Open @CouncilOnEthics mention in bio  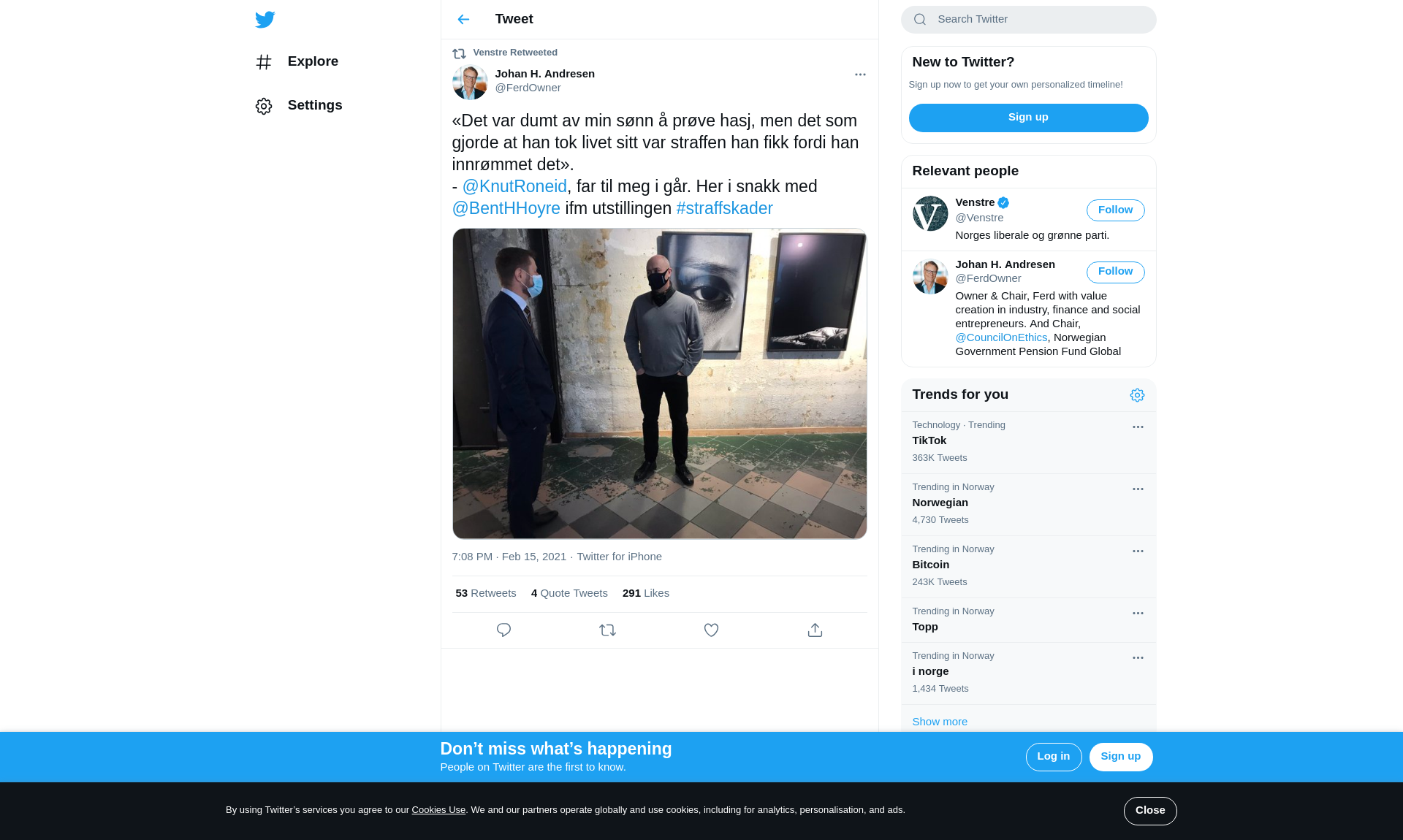1001,337
